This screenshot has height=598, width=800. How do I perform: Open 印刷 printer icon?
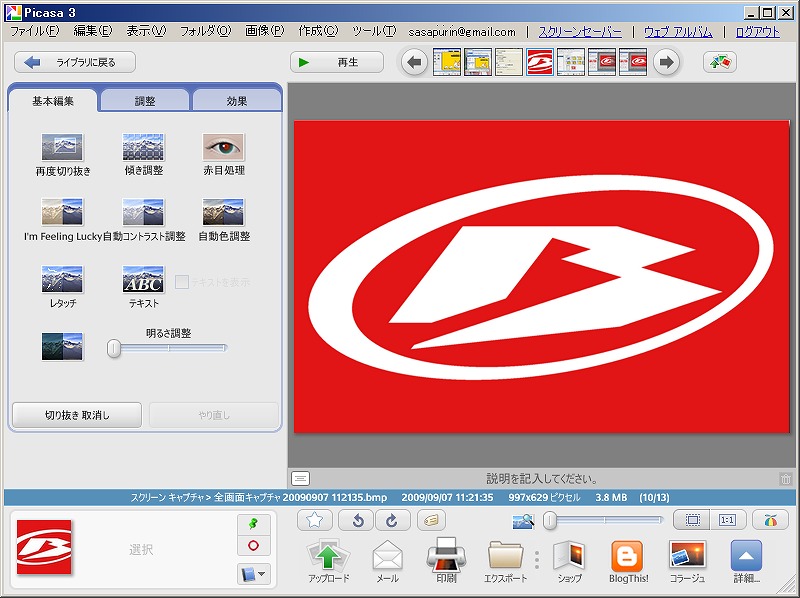pos(446,560)
